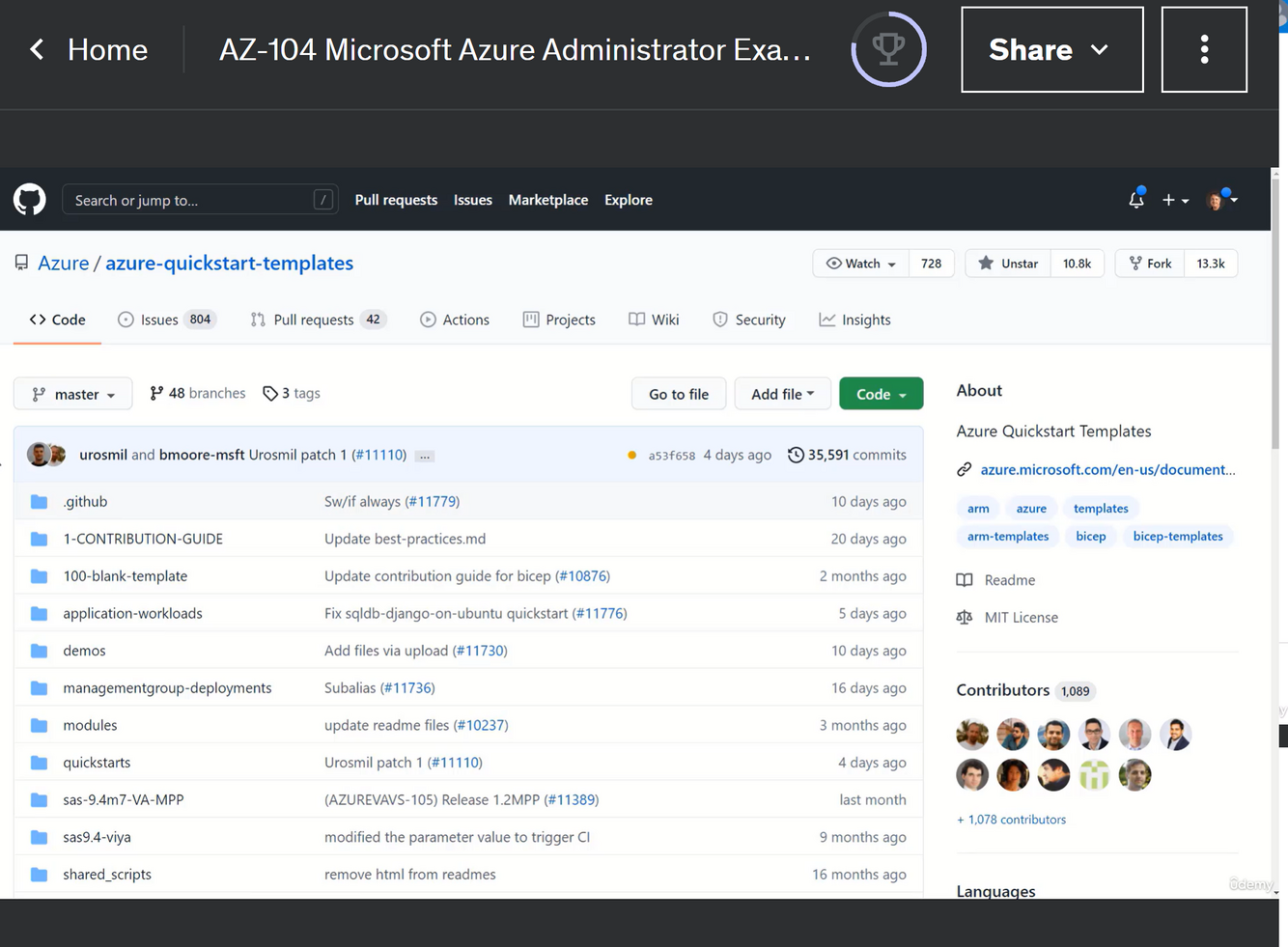Open commit hash a53f658
Image resolution: width=1288 pixels, height=947 pixels.
pos(672,456)
